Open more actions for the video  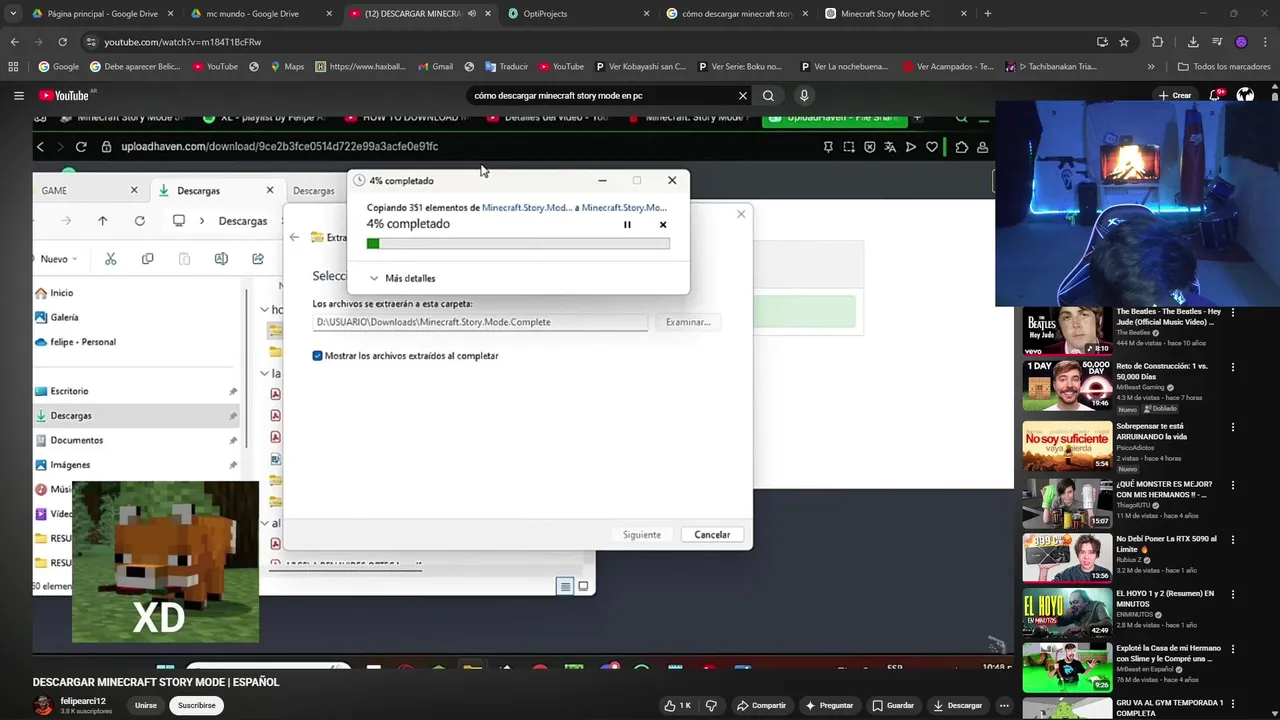pos(1003,705)
